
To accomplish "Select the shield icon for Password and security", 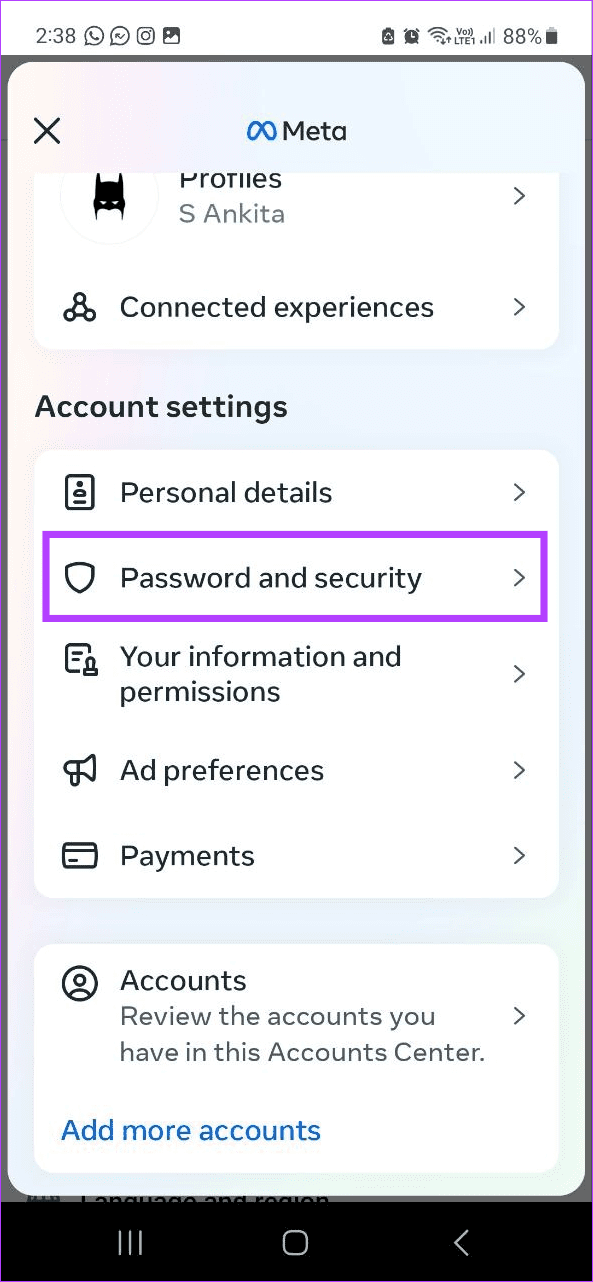I will tap(80, 577).
